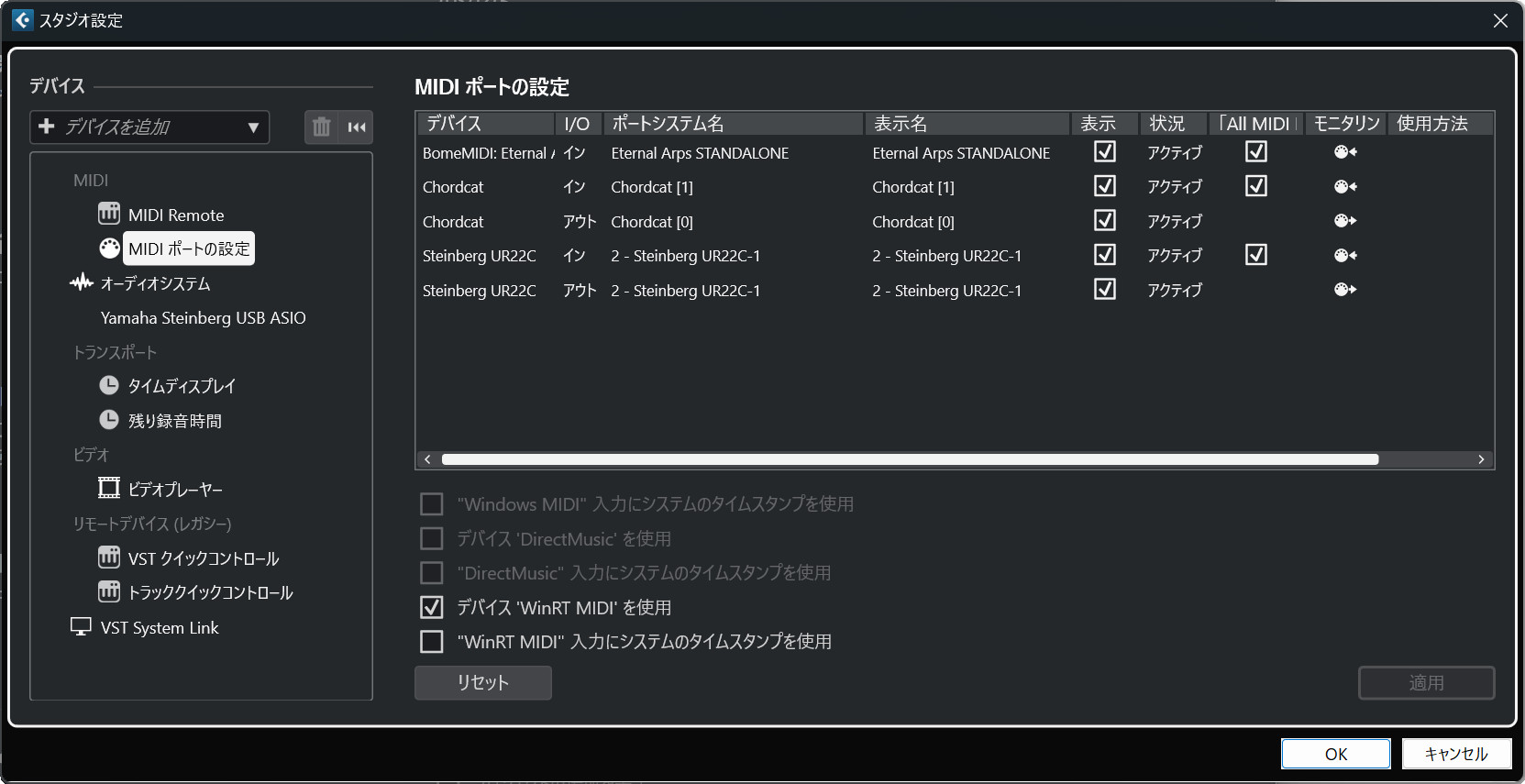Click the タイムディスプレイ clock icon
The width and height of the screenshot is (1525, 784).
coord(109,385)
